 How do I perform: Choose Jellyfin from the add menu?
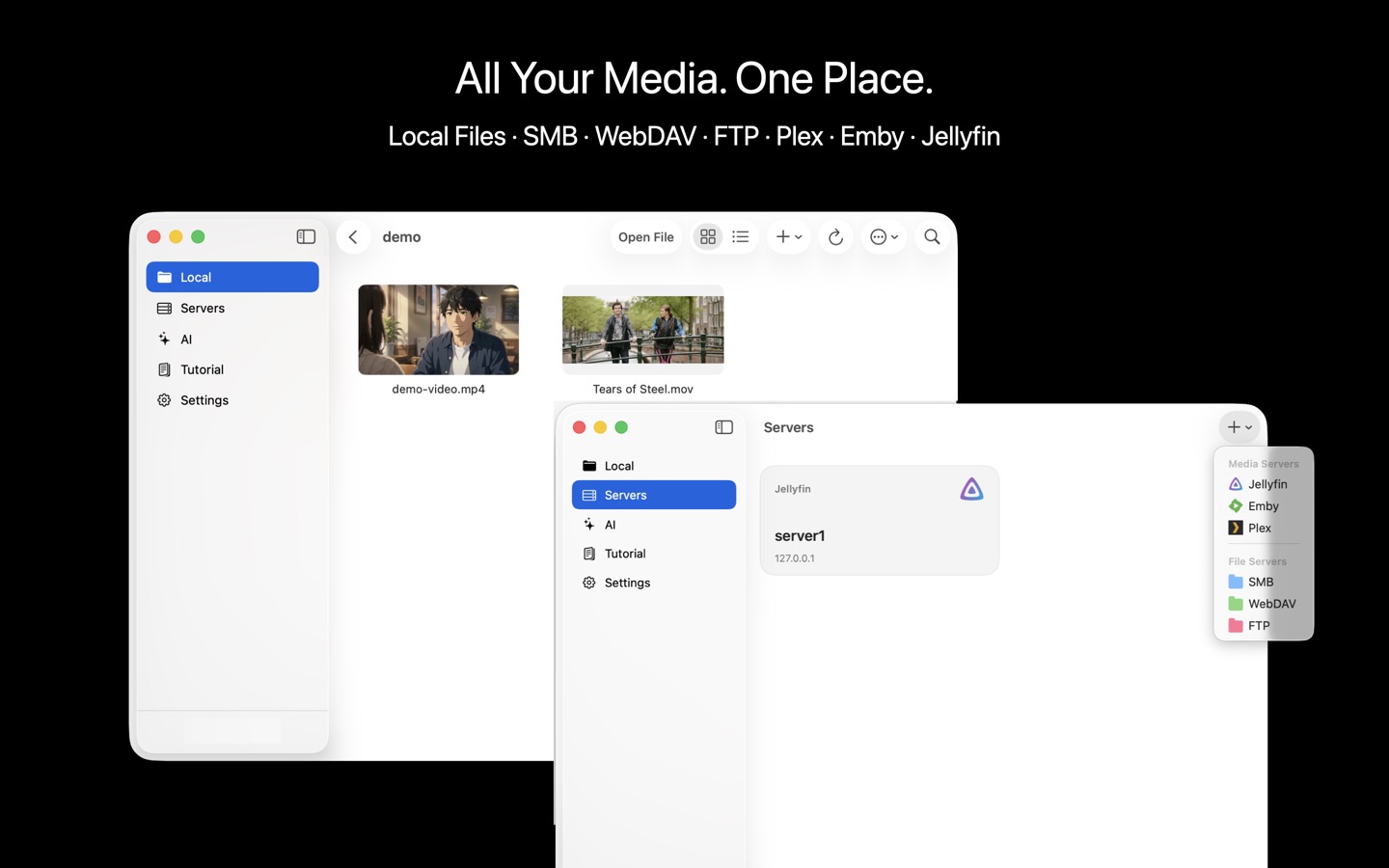[x=1264, y=484]
